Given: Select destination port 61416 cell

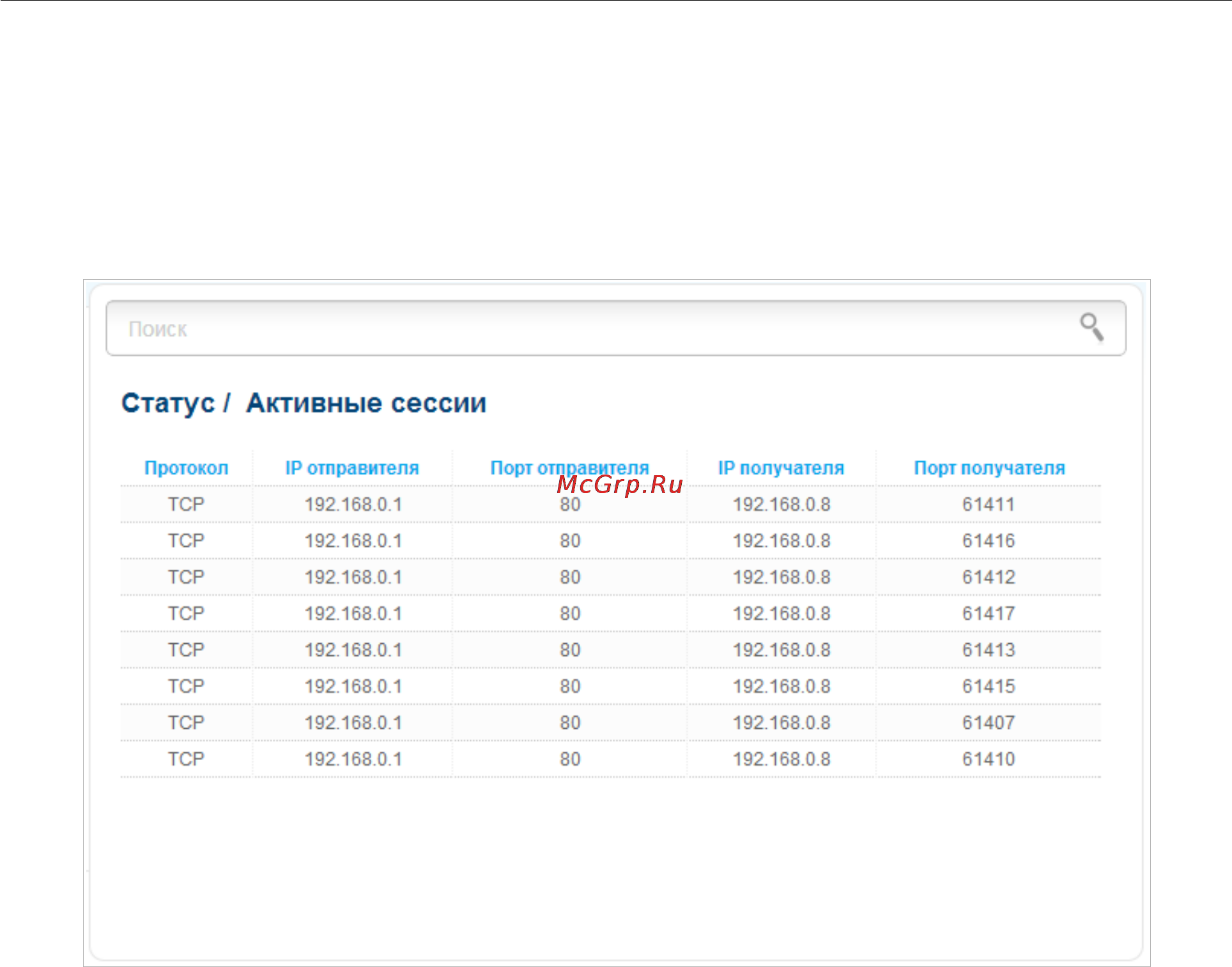Looking at the screenshot, I should 989,541.
